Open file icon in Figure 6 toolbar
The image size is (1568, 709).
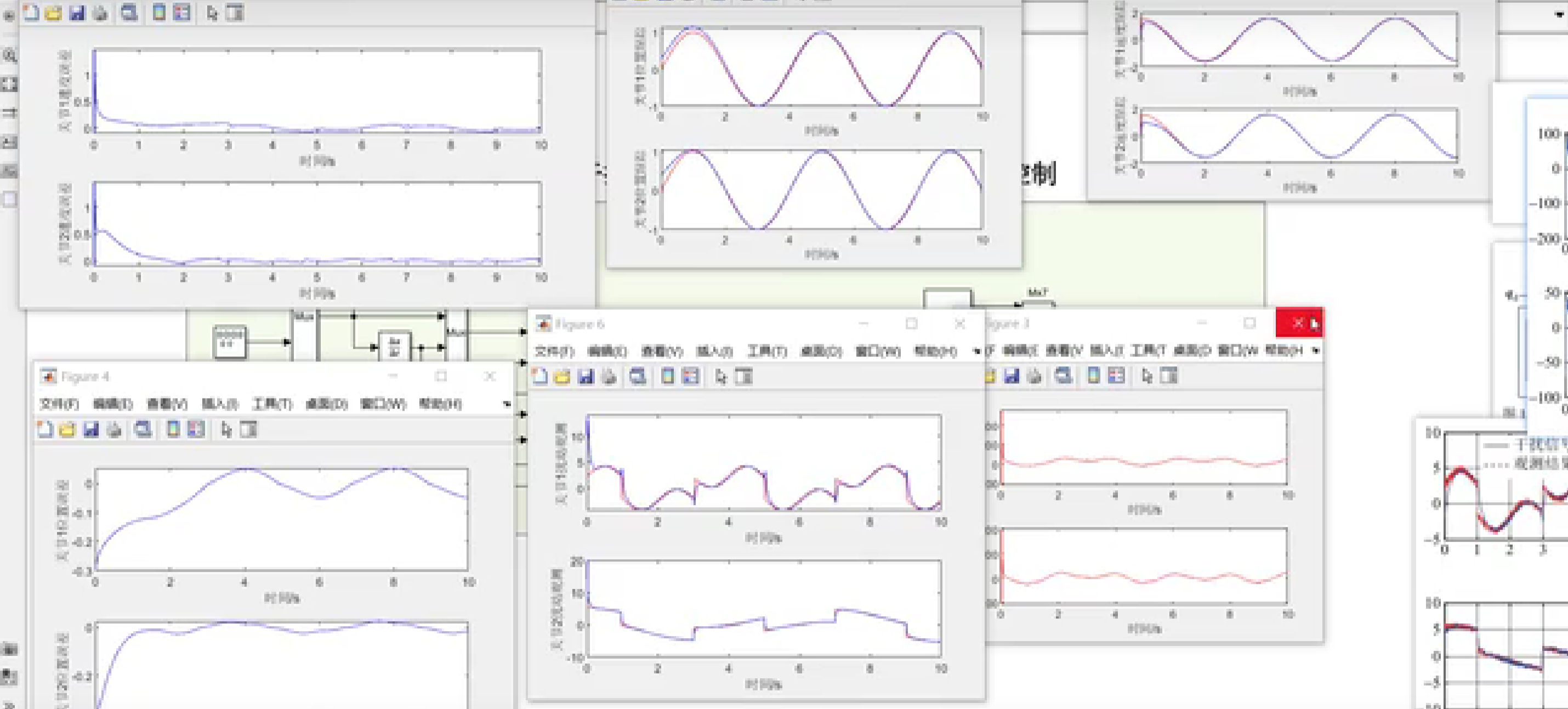(563, 377)
